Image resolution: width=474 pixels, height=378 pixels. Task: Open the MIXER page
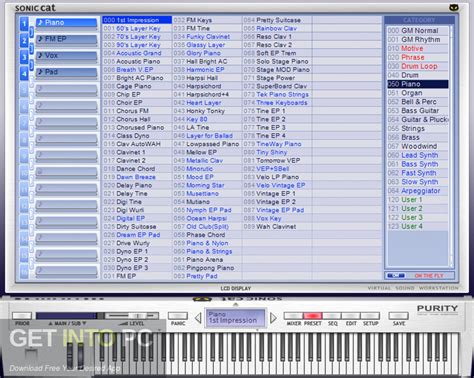[293, 315]
